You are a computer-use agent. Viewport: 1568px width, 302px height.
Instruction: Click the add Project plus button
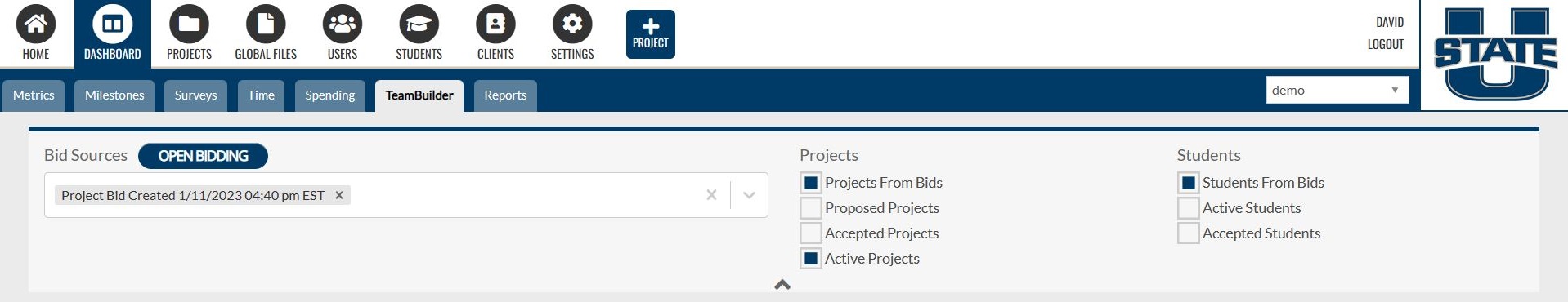pyautogui.click(x=651, y=34)
